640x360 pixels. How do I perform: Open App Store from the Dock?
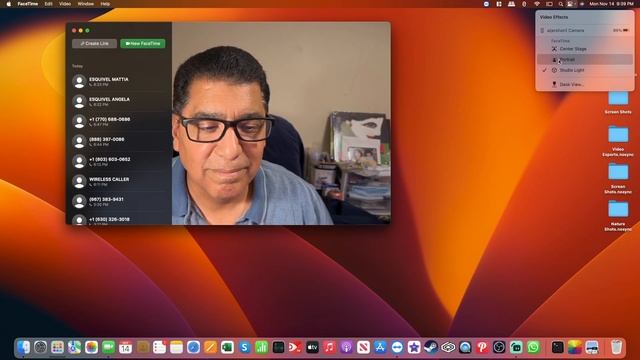coord(380,347)
